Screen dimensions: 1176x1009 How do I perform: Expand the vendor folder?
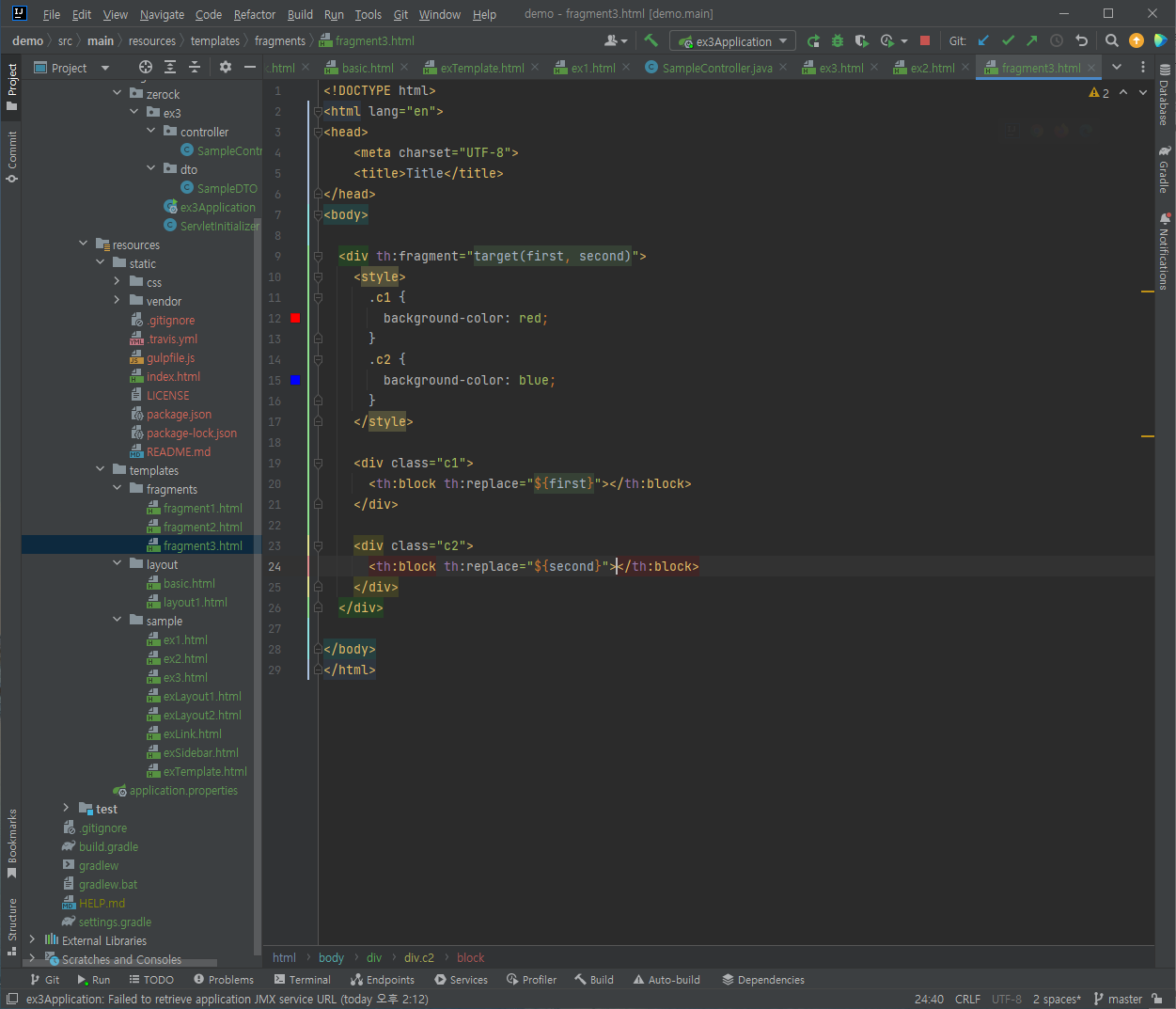[x=118, y=300]
